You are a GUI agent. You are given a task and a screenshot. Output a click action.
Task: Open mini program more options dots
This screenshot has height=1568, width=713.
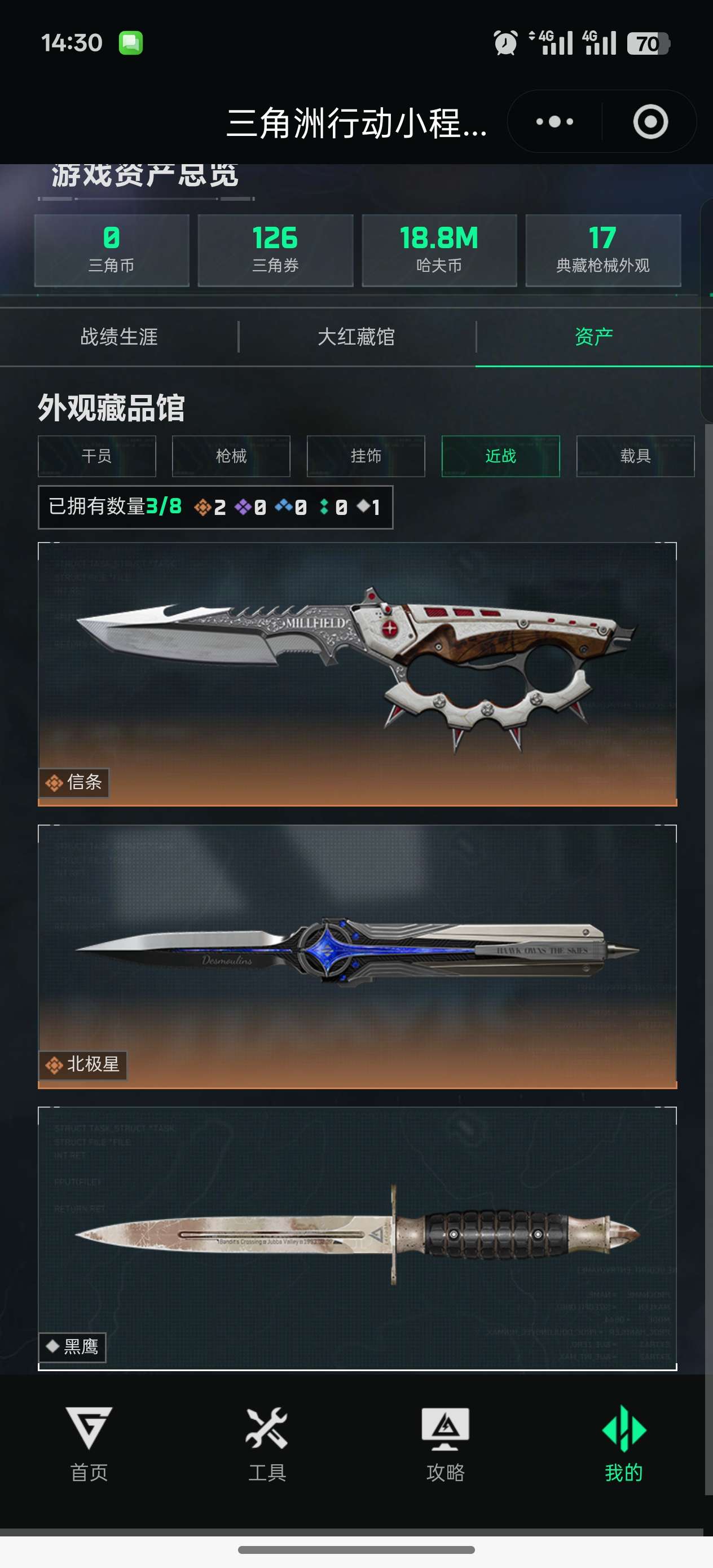(554, 122)
